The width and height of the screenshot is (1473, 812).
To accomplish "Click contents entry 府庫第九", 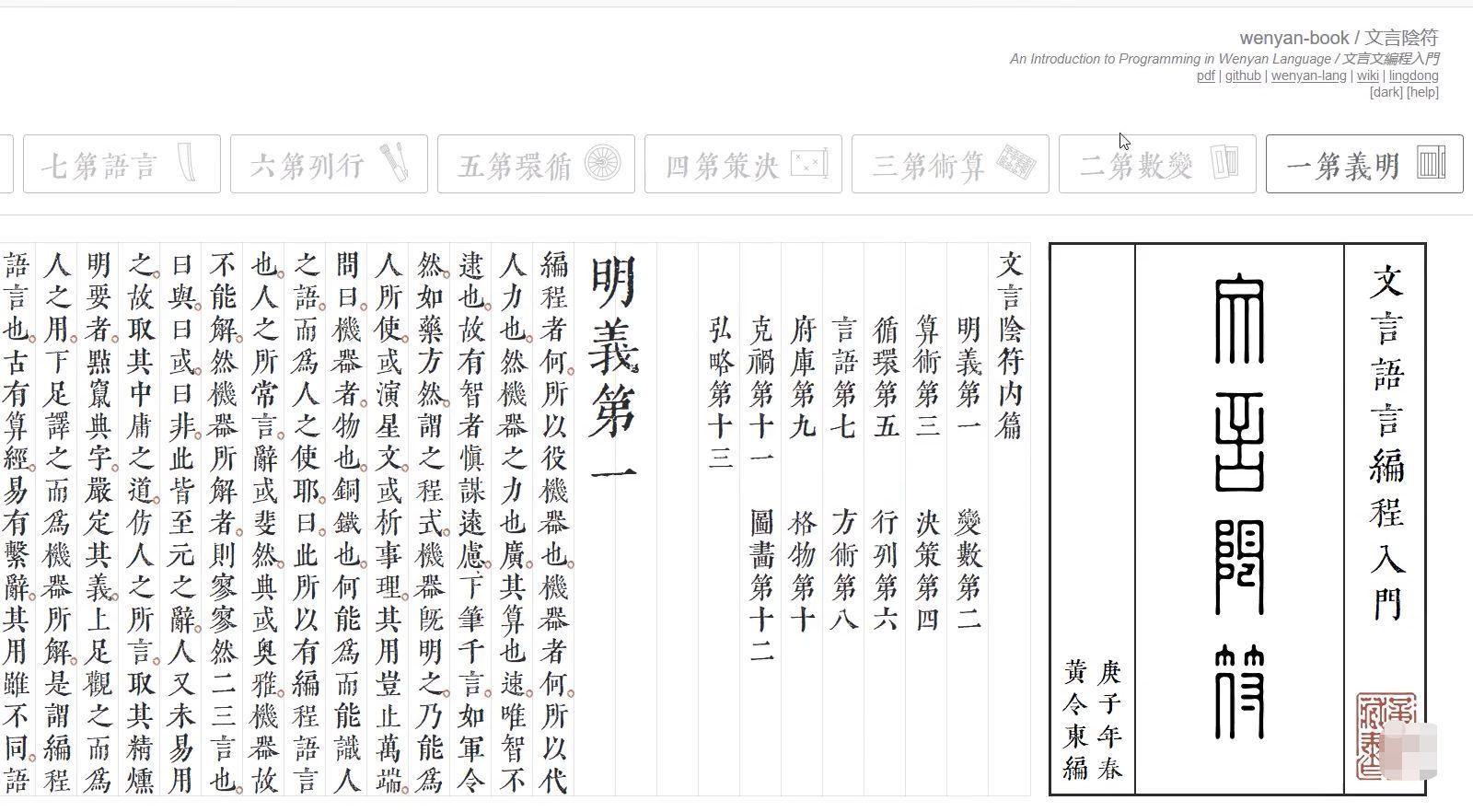I will (x=803, y=377).
